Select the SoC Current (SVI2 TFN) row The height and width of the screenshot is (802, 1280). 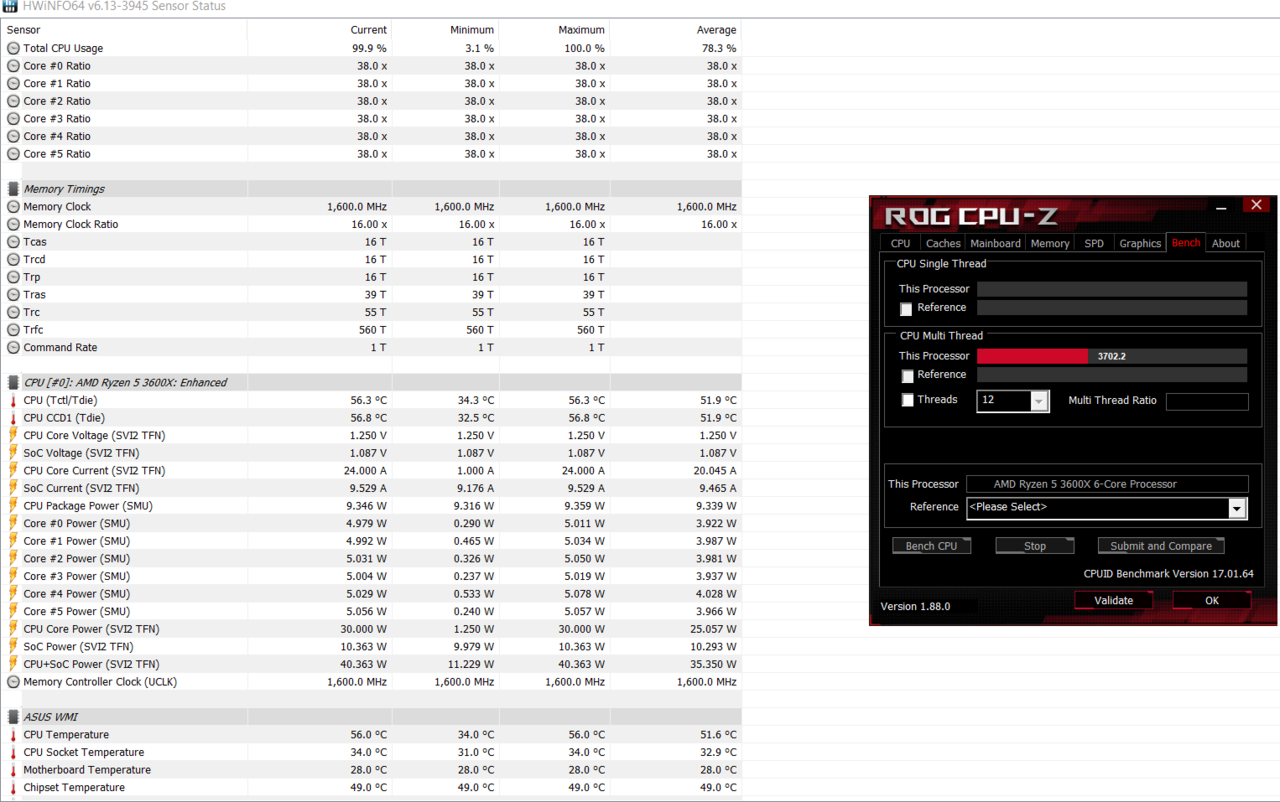[371, 488]
